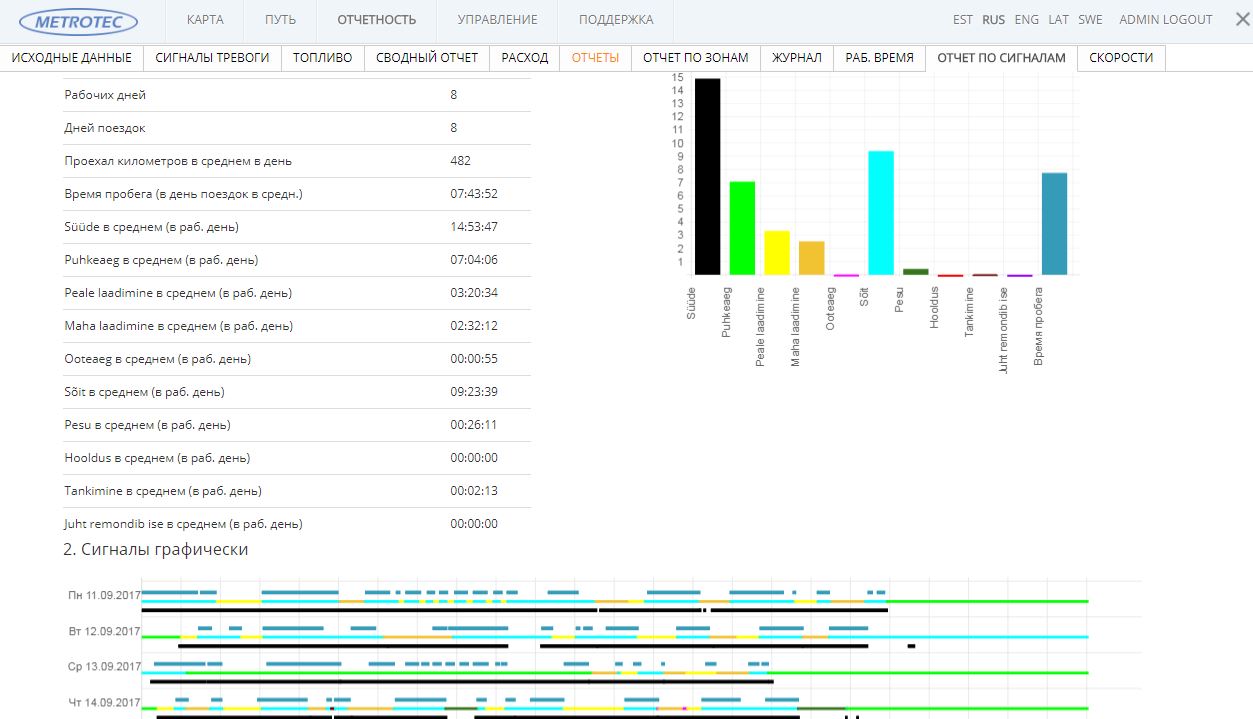This screenshot has width=1253, height=719.
Task: Open the Путь main menu
Action: (280, 20)
